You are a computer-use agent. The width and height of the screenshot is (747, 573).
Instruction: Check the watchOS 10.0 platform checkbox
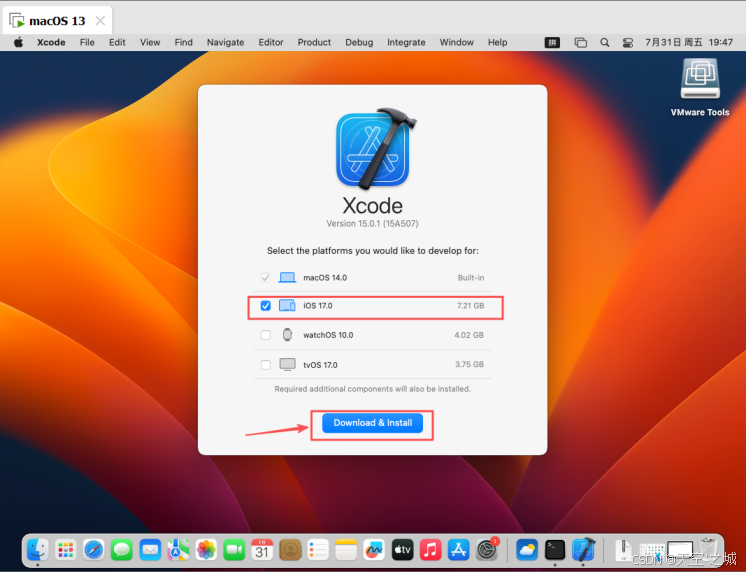click(266, 335)
